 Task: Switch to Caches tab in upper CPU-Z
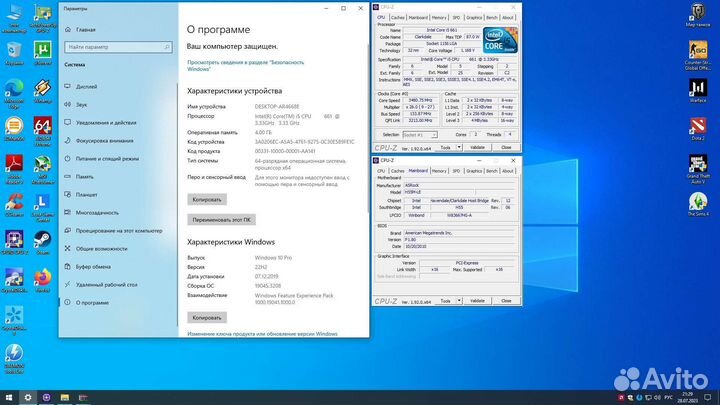[x=398, y=17]
